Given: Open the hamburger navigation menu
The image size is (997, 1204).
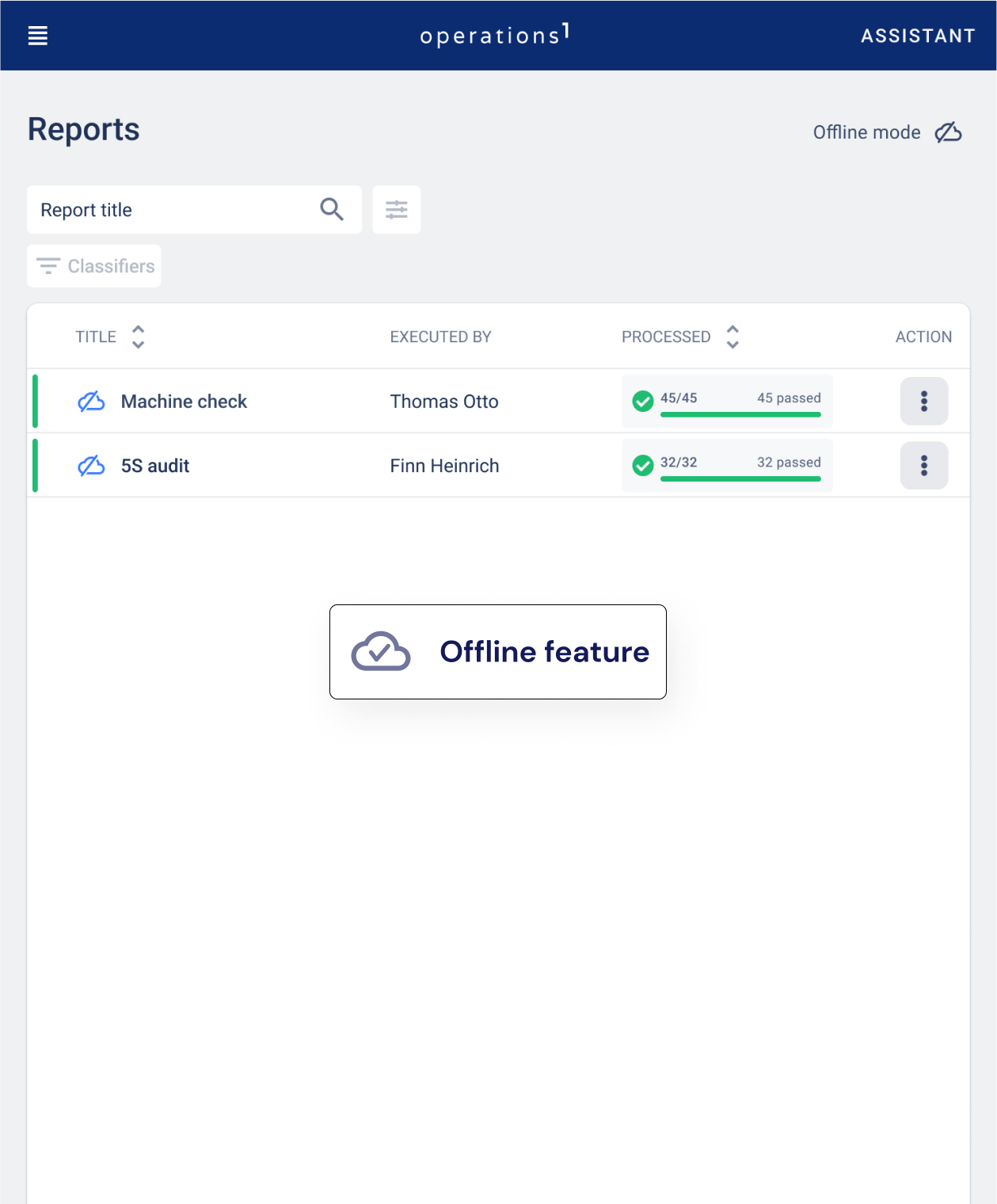Looking at the screenshot, I should tap(38, 36).
